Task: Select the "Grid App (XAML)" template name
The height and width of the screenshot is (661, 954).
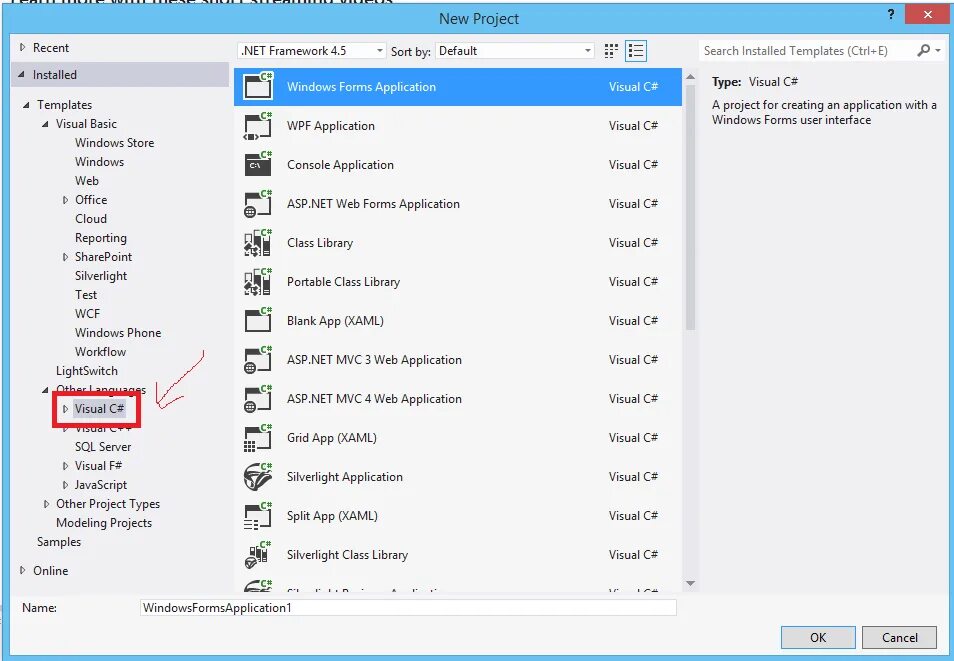Action: point(332,437)
